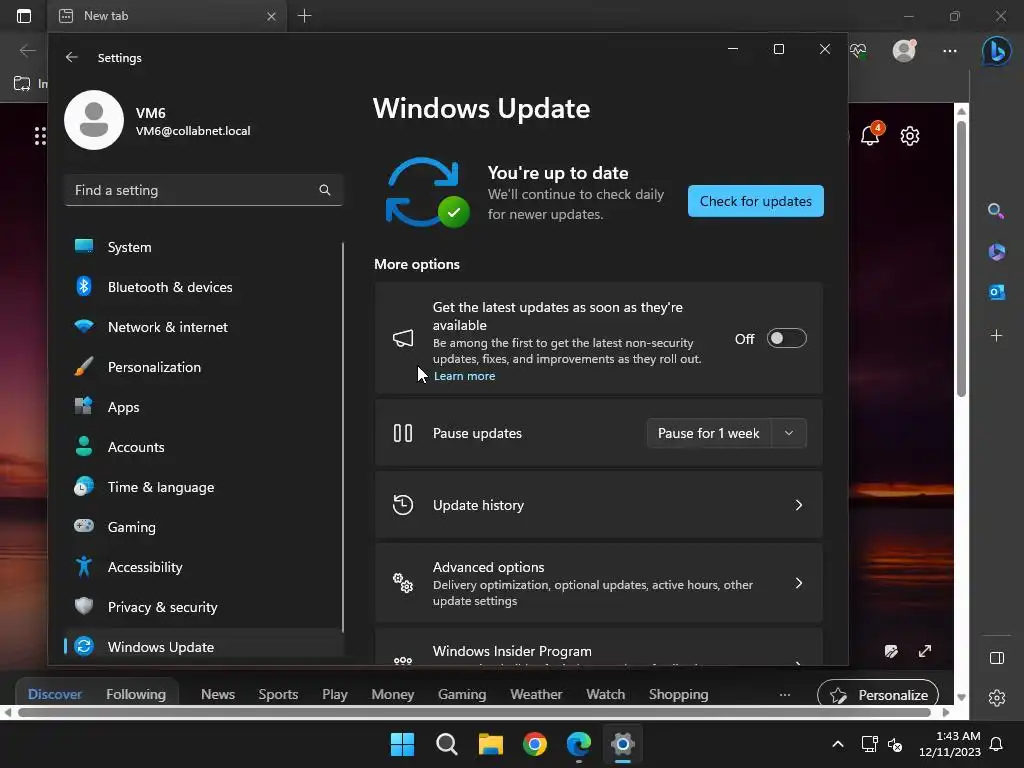Follow the Learn more link
This screenshot has height=768, width=1024.
click(464, 376)
